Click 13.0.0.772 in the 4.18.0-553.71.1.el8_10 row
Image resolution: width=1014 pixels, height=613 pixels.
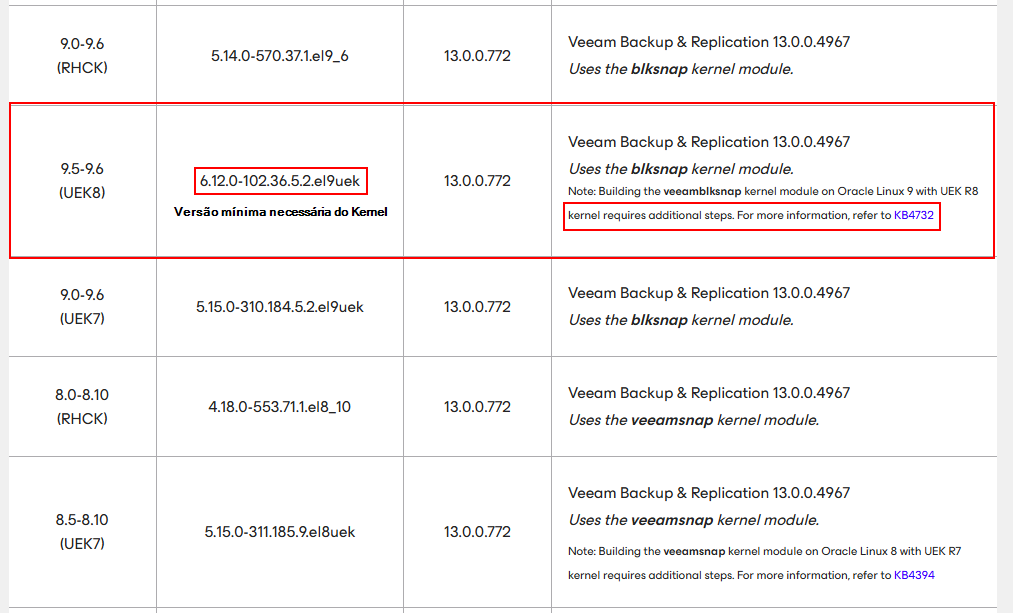click(477, 407)
